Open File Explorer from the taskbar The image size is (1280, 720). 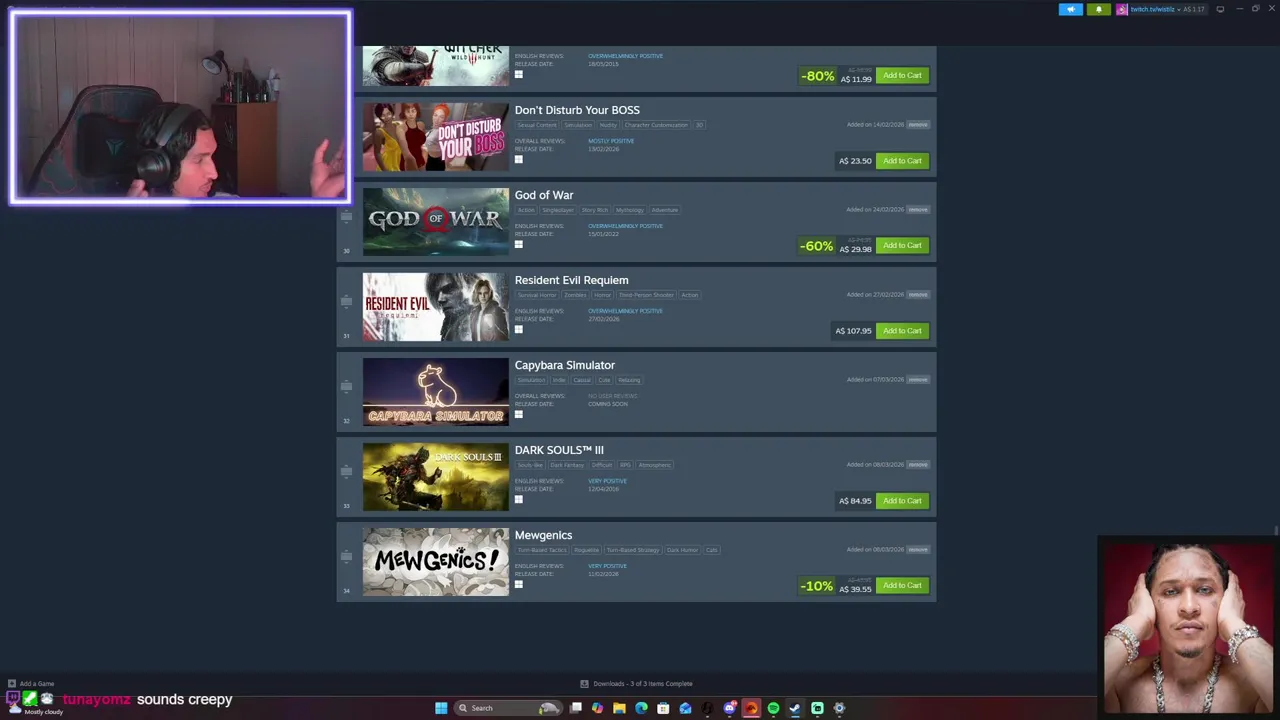point(620,708)
